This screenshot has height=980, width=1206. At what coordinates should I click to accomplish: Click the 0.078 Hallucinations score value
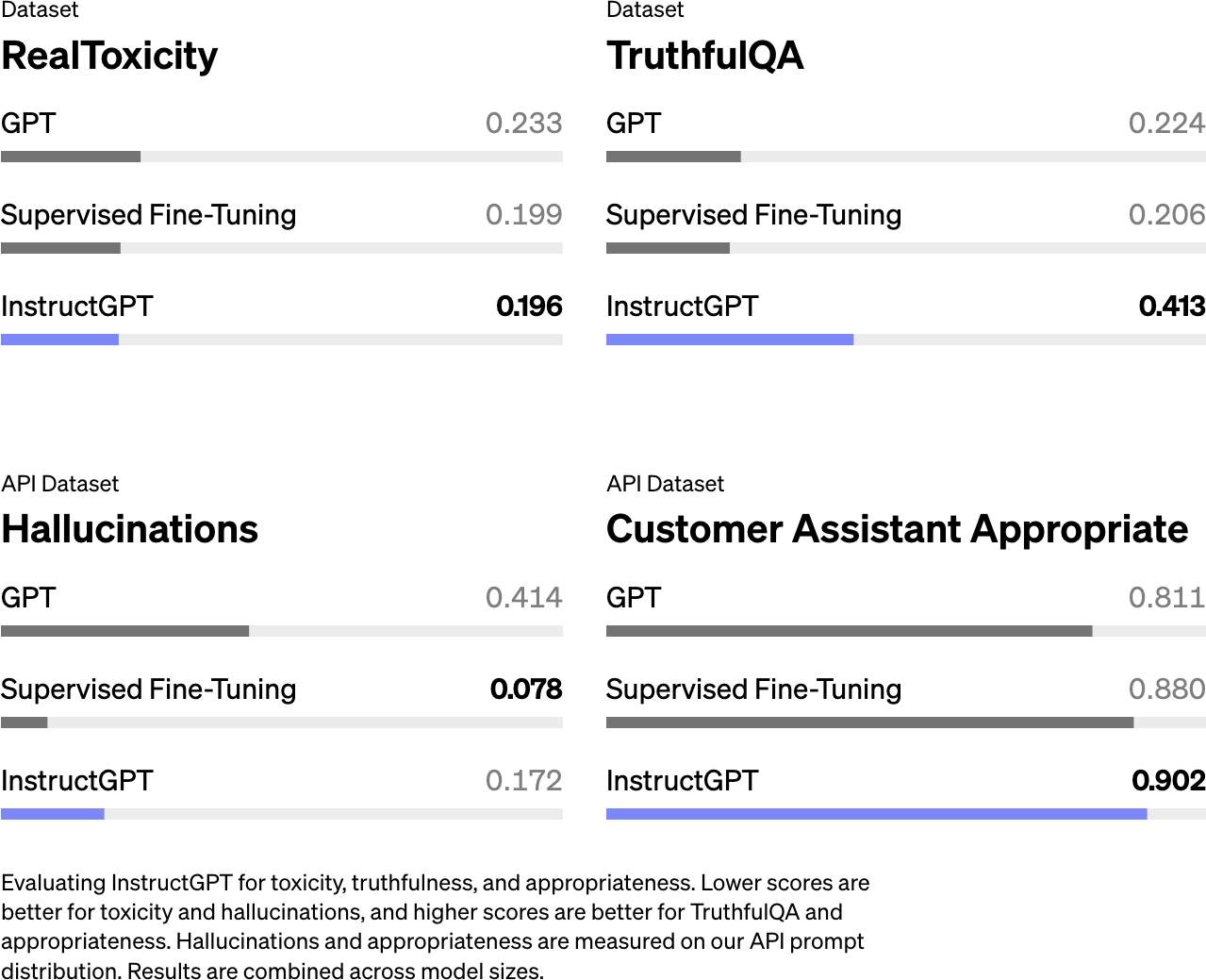[526, 689]
